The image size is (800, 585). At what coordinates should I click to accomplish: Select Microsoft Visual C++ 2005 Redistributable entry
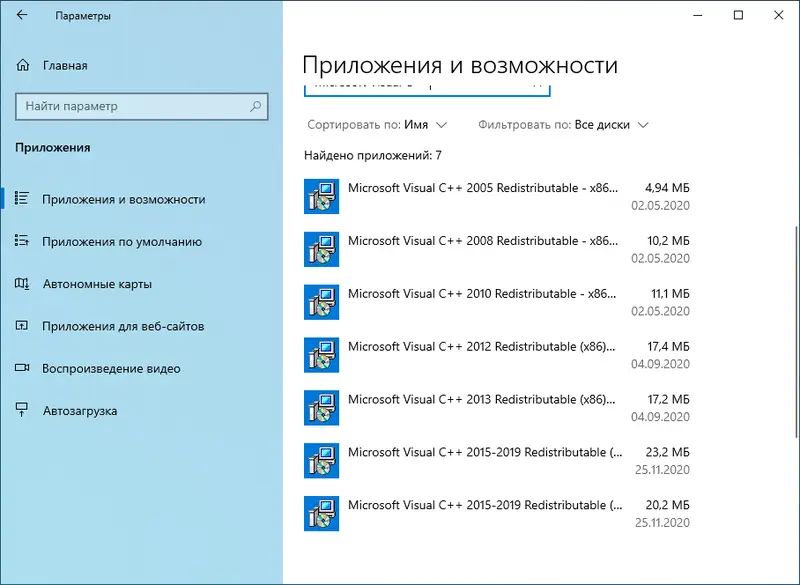(x=497, y=196)
